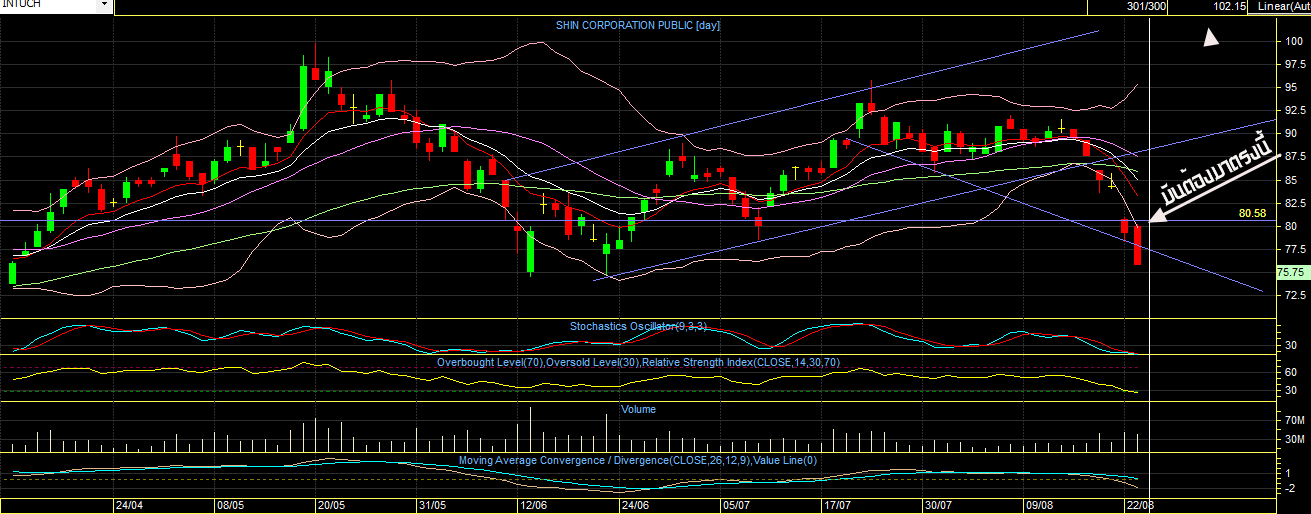Click the 08/05 date on the time axis

tap(231, 505)
